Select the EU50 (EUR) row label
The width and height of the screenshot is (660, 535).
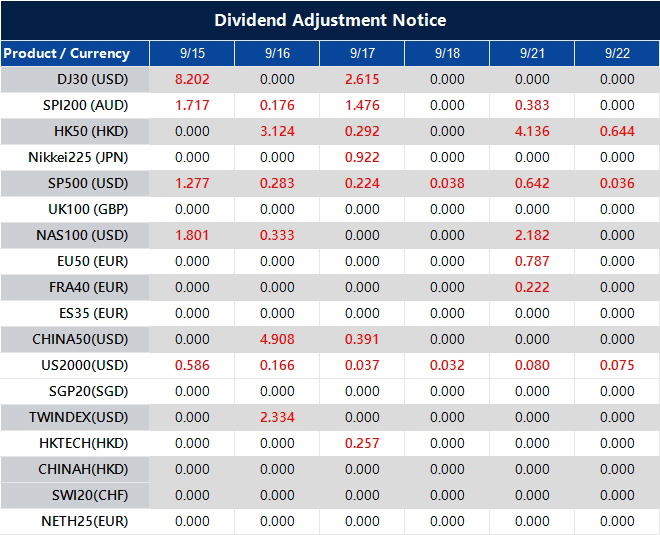coord(93,261)
